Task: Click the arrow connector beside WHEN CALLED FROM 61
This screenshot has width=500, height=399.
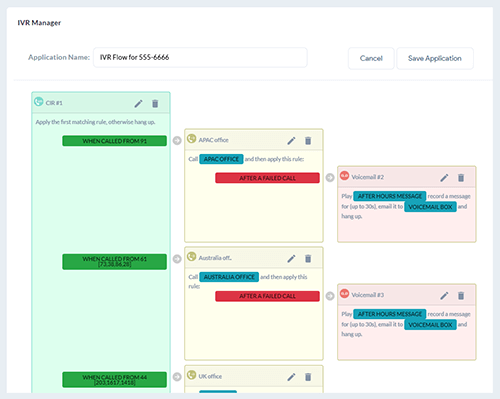Action: tap(177, 258)
